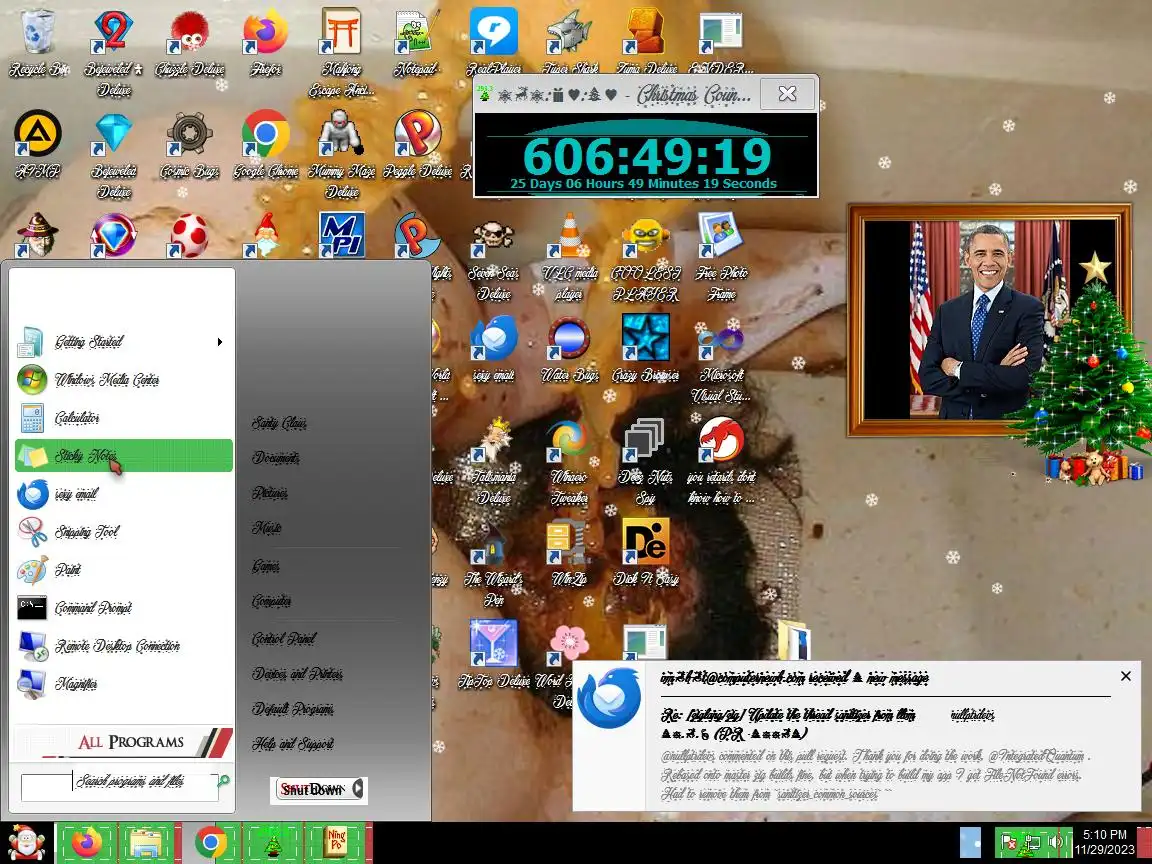Open File Explorer from the taskbar
1152x864 pixels.
145,843
